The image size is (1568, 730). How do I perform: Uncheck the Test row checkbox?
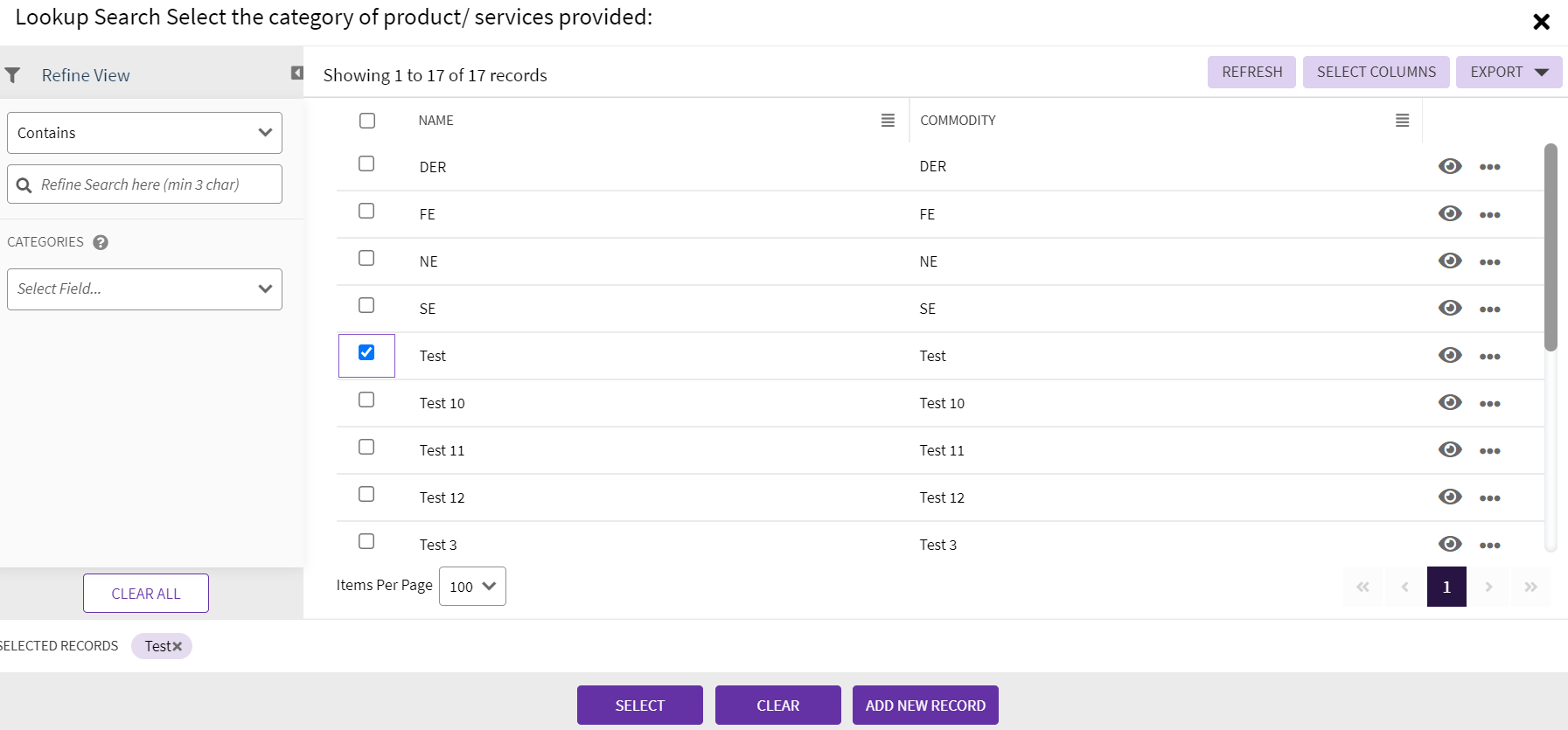click(366, 352)
